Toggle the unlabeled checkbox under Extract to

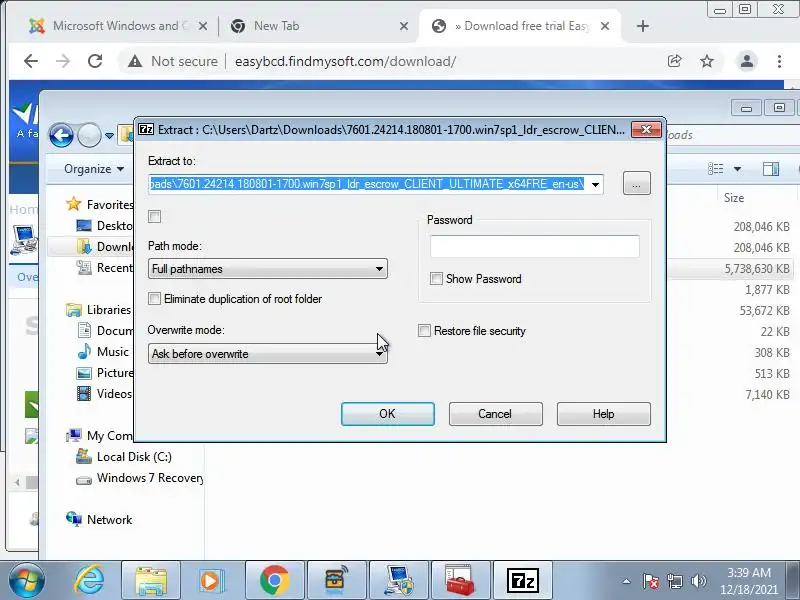coord(155,216)
